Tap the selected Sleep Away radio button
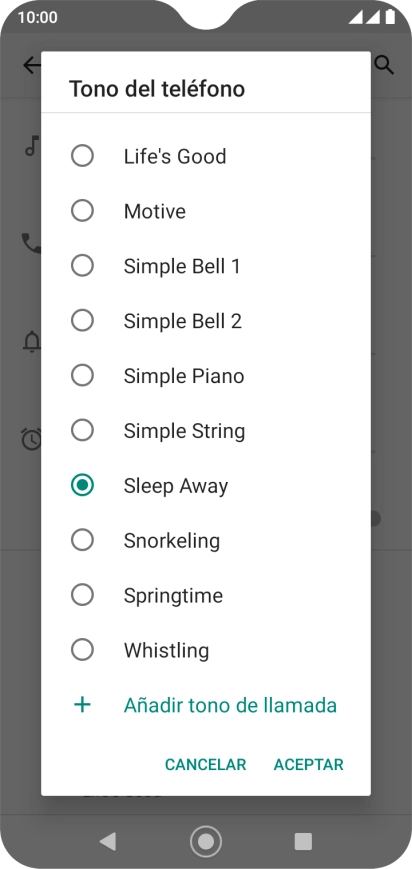The image size is (412, 869). pos(82,485)
